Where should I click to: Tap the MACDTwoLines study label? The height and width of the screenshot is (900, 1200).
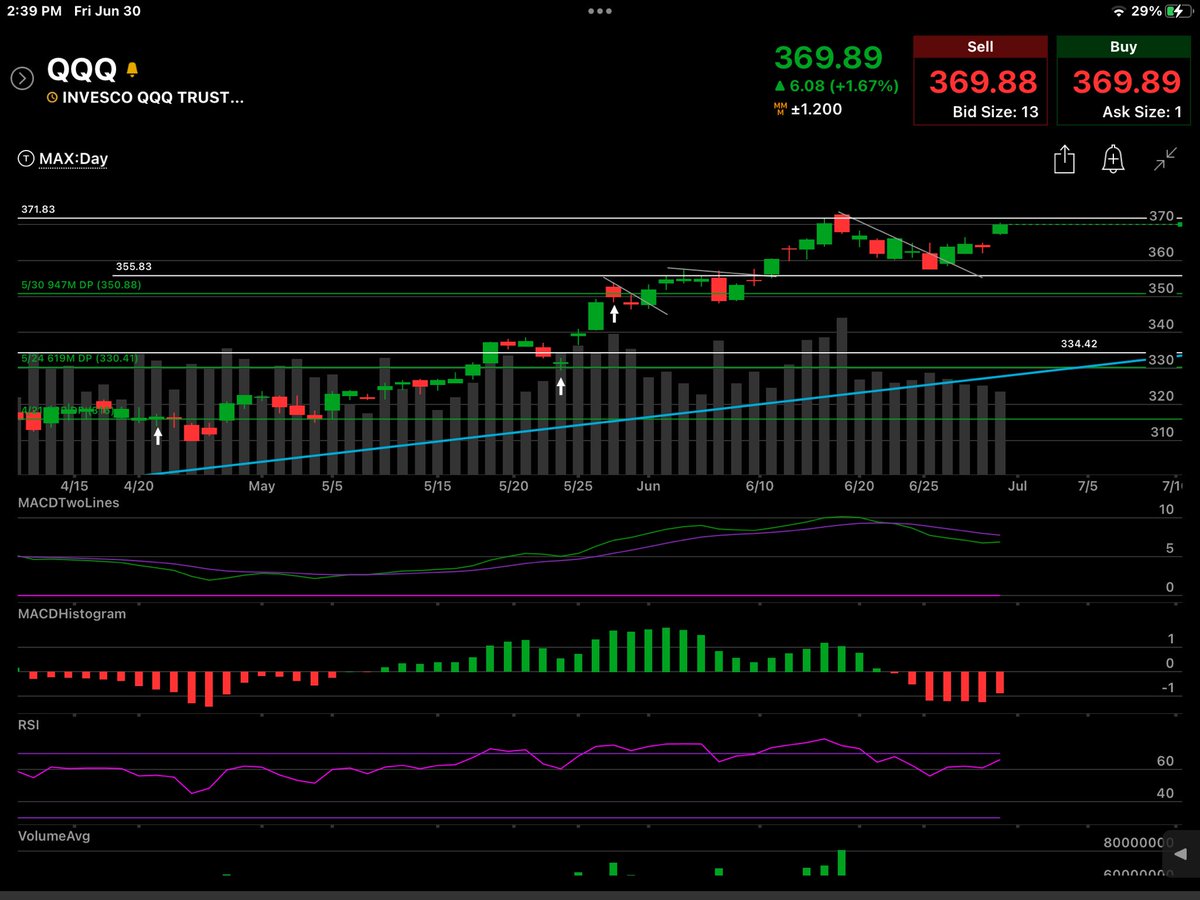[68, 503]
